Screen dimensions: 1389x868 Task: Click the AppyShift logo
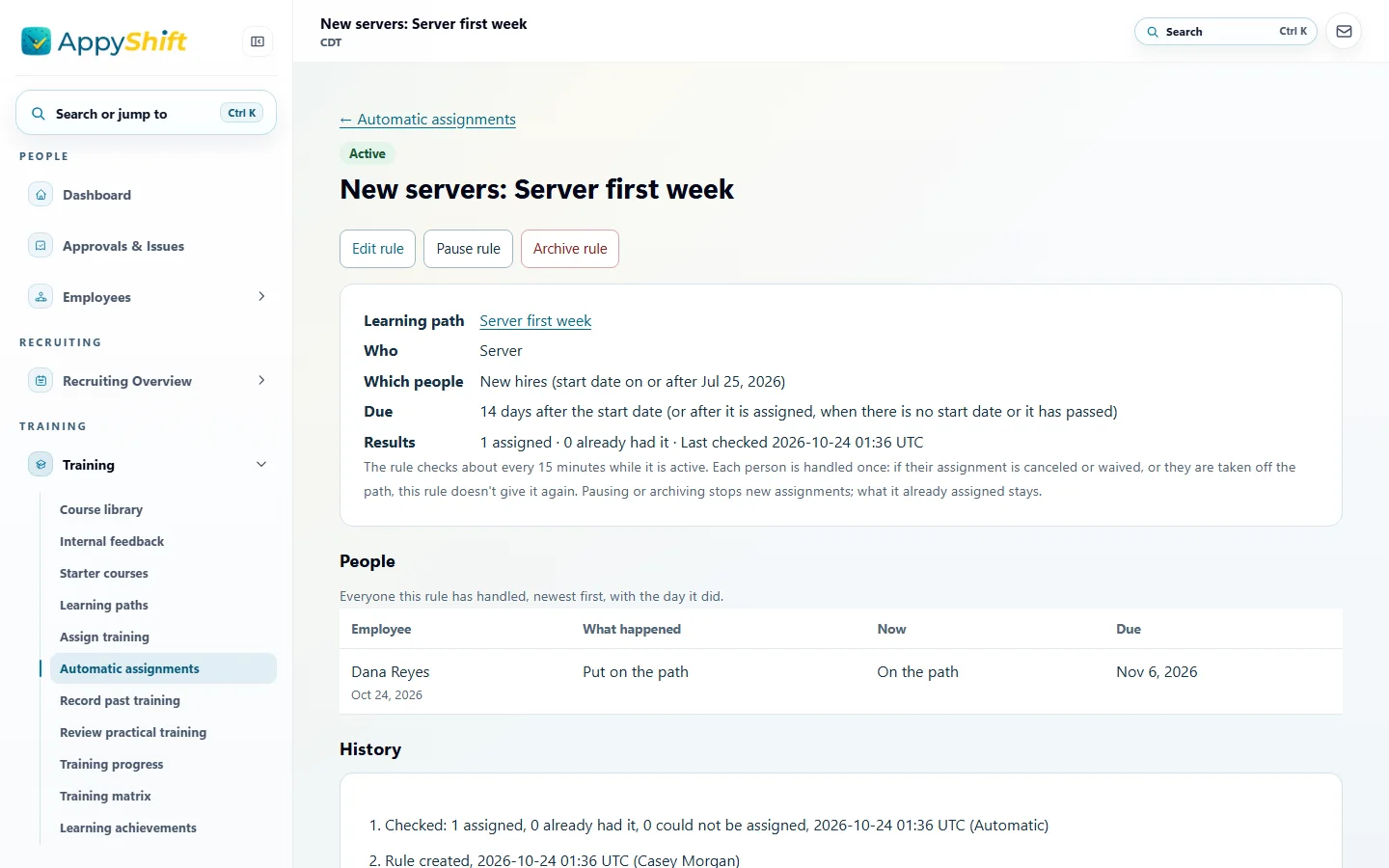(104, 41)
